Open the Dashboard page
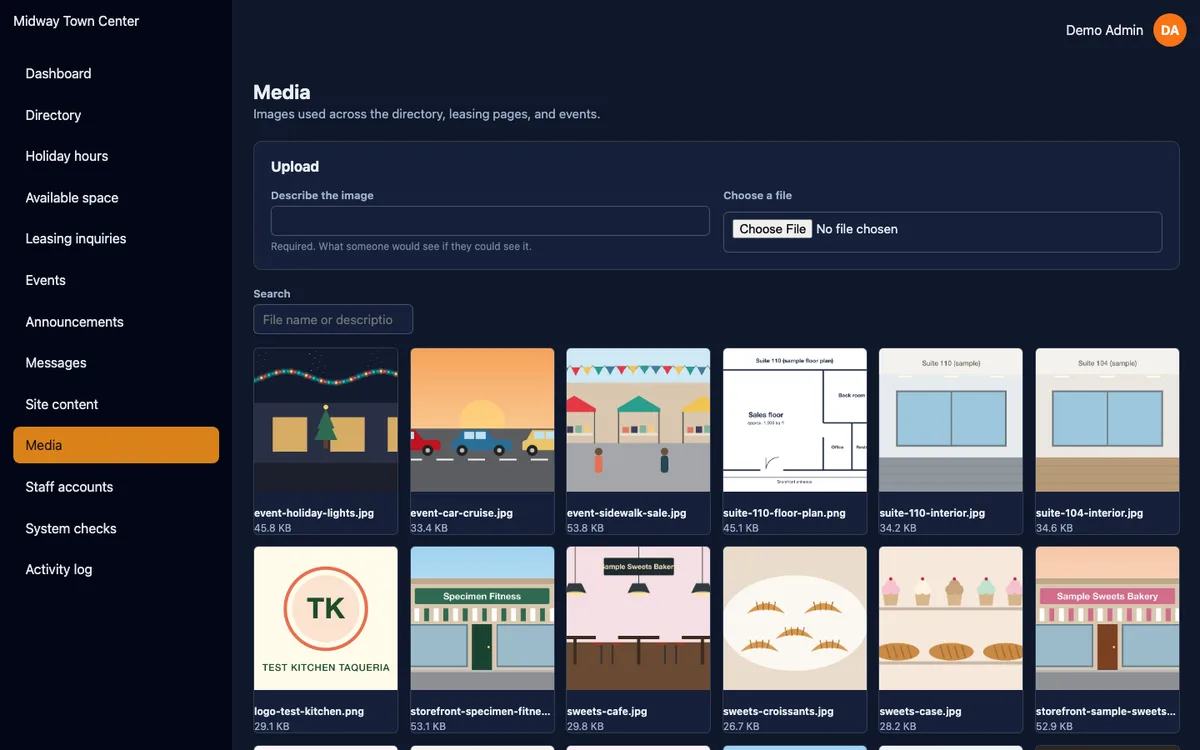Screen dimensions: 1200x750 coord(116,74)
